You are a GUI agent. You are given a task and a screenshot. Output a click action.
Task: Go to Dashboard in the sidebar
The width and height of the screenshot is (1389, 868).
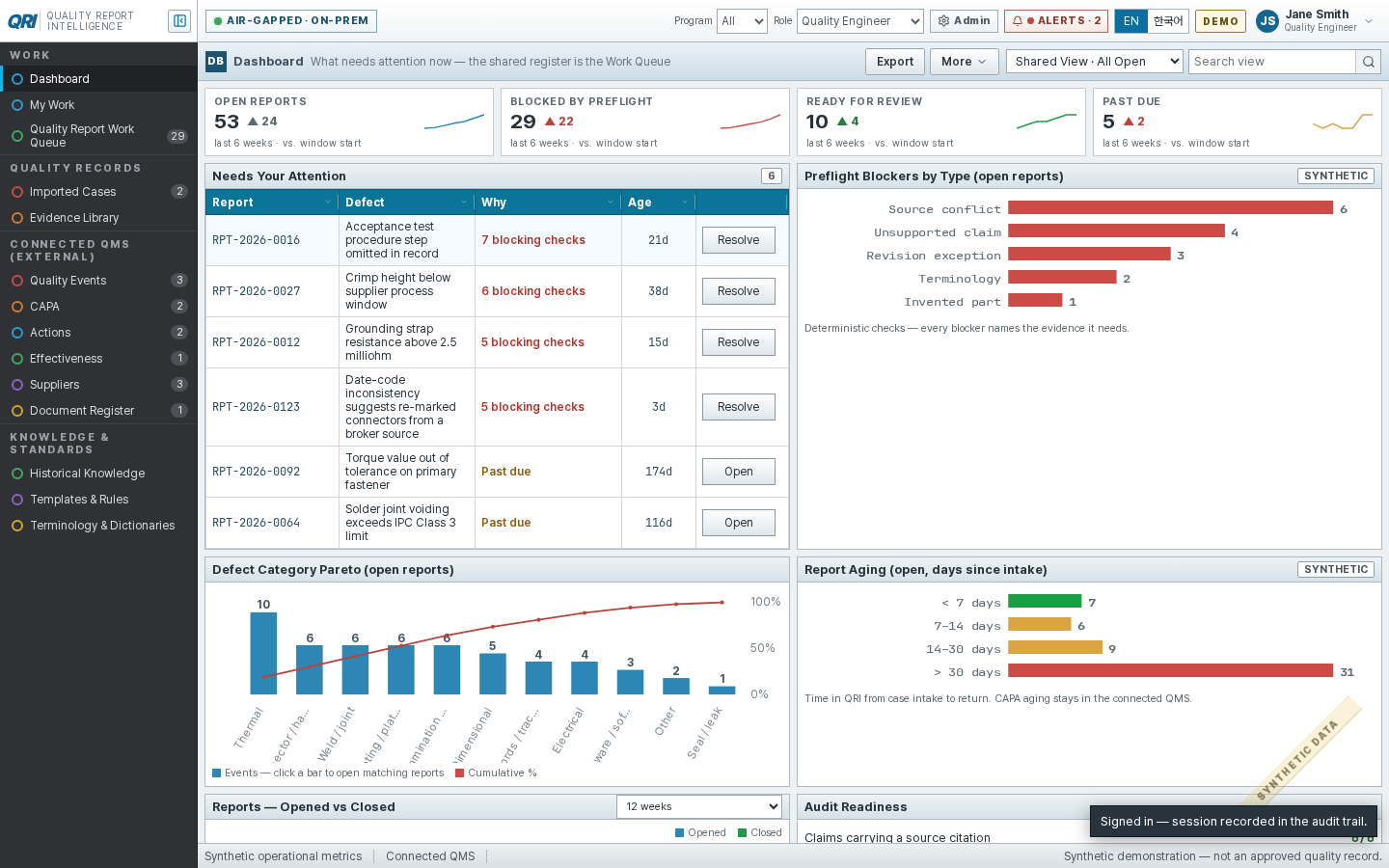[98, 79]
